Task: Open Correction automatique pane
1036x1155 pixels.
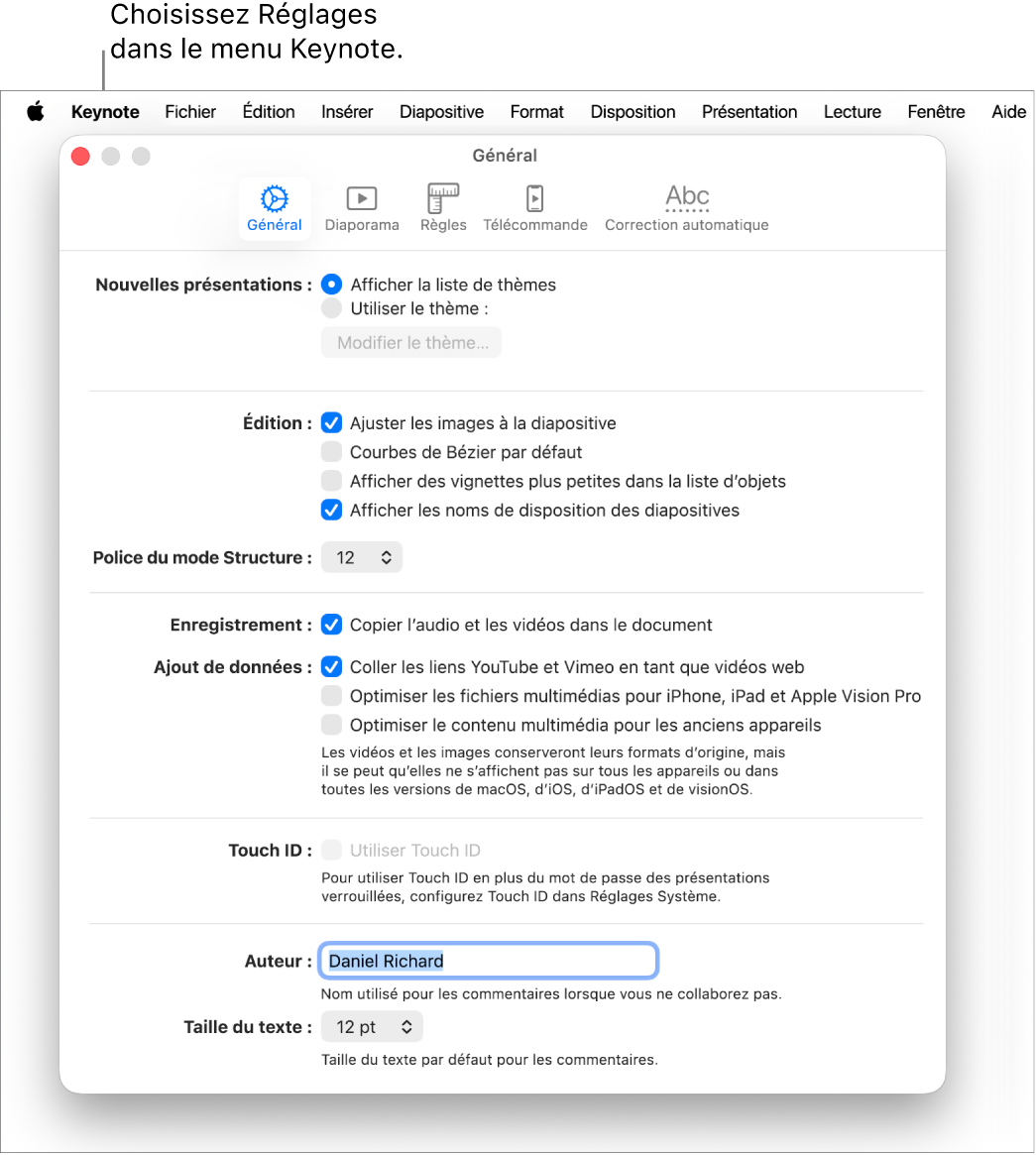Action: click(x=687, y=208)
